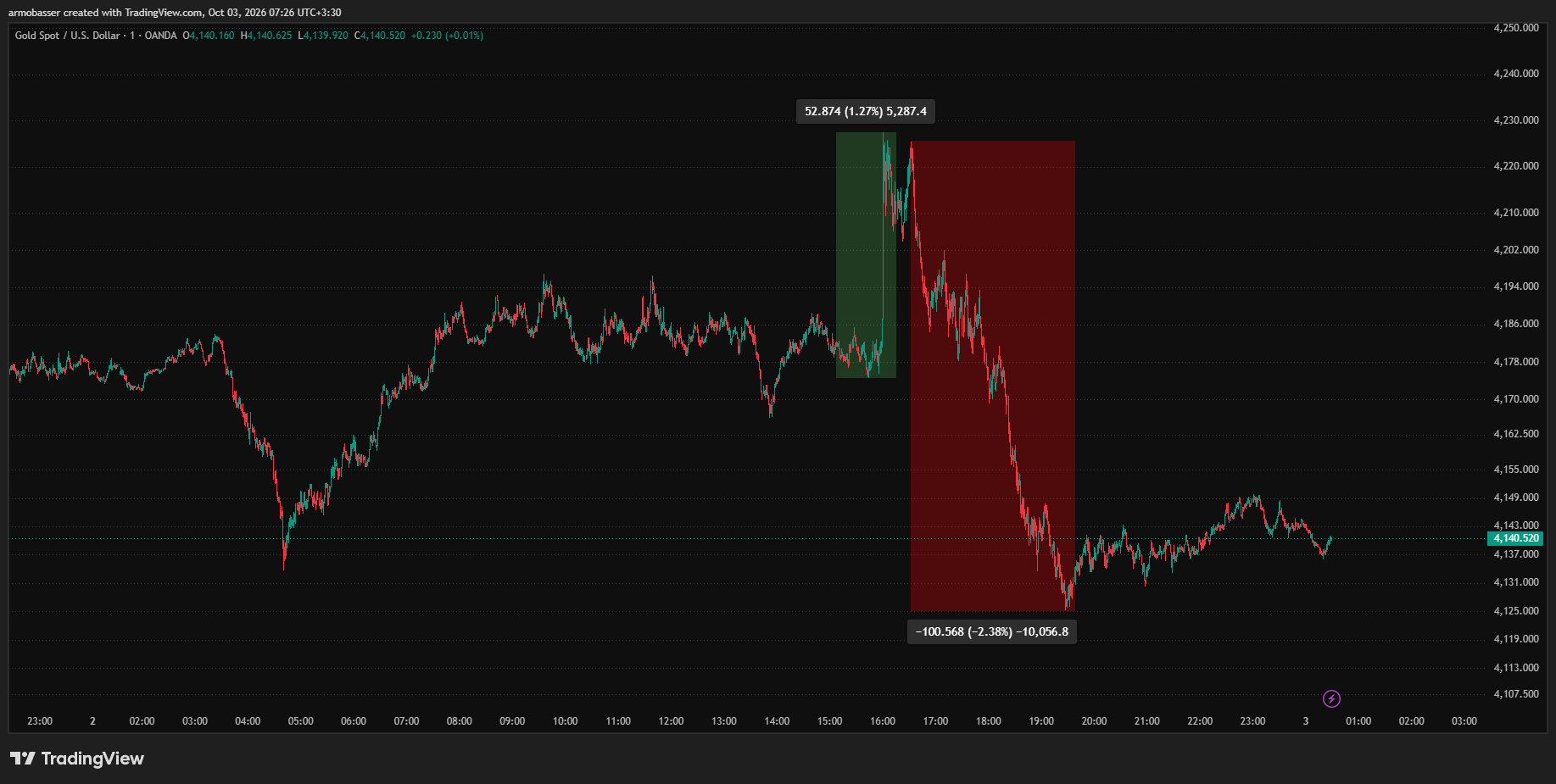
Task: Click the purple lightning bolt icon
Action: point(1331,698)
